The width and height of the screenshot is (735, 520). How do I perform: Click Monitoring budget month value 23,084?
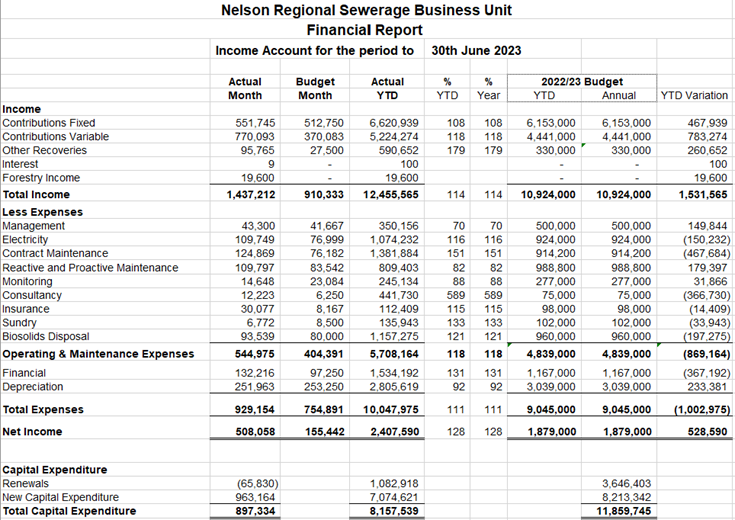(326, 281)
